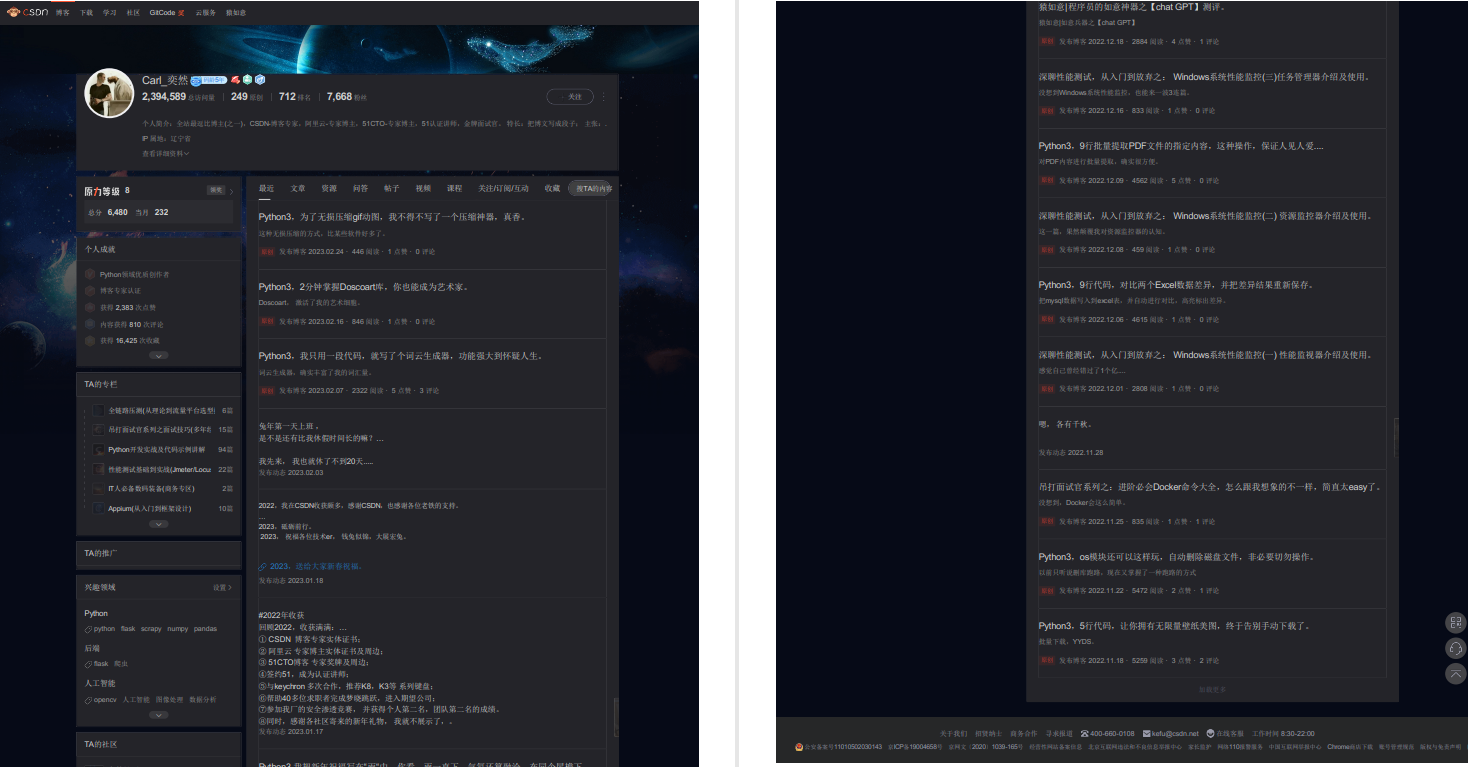Click the icon next to 获得 2,383 次点赞

coord(91,307)
